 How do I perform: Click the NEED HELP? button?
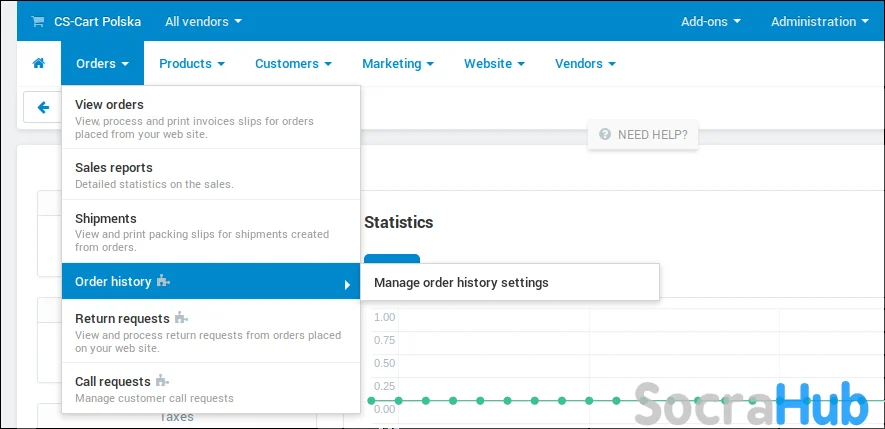coord(642,134)
